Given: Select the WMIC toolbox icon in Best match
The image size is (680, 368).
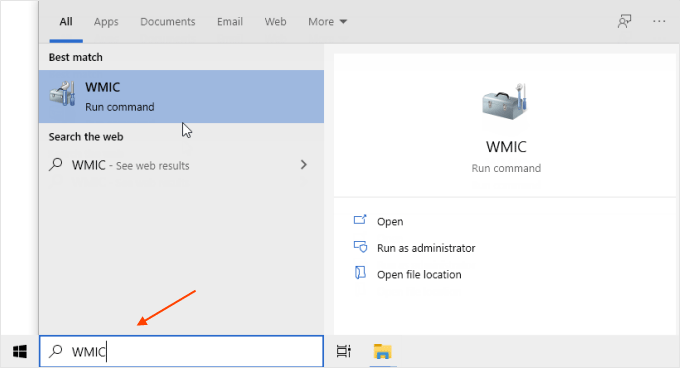Looking at the screenshot, I should [62, 94].
